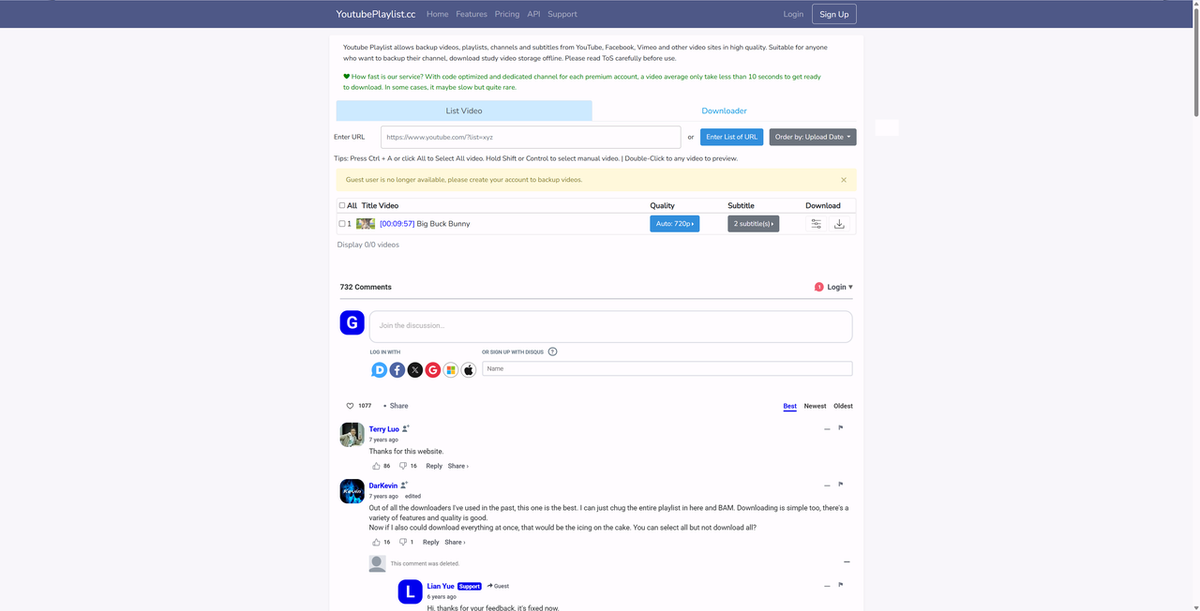Log in with the Apple icon
This screenshot has width=1200, height=611.
[468, 370]
